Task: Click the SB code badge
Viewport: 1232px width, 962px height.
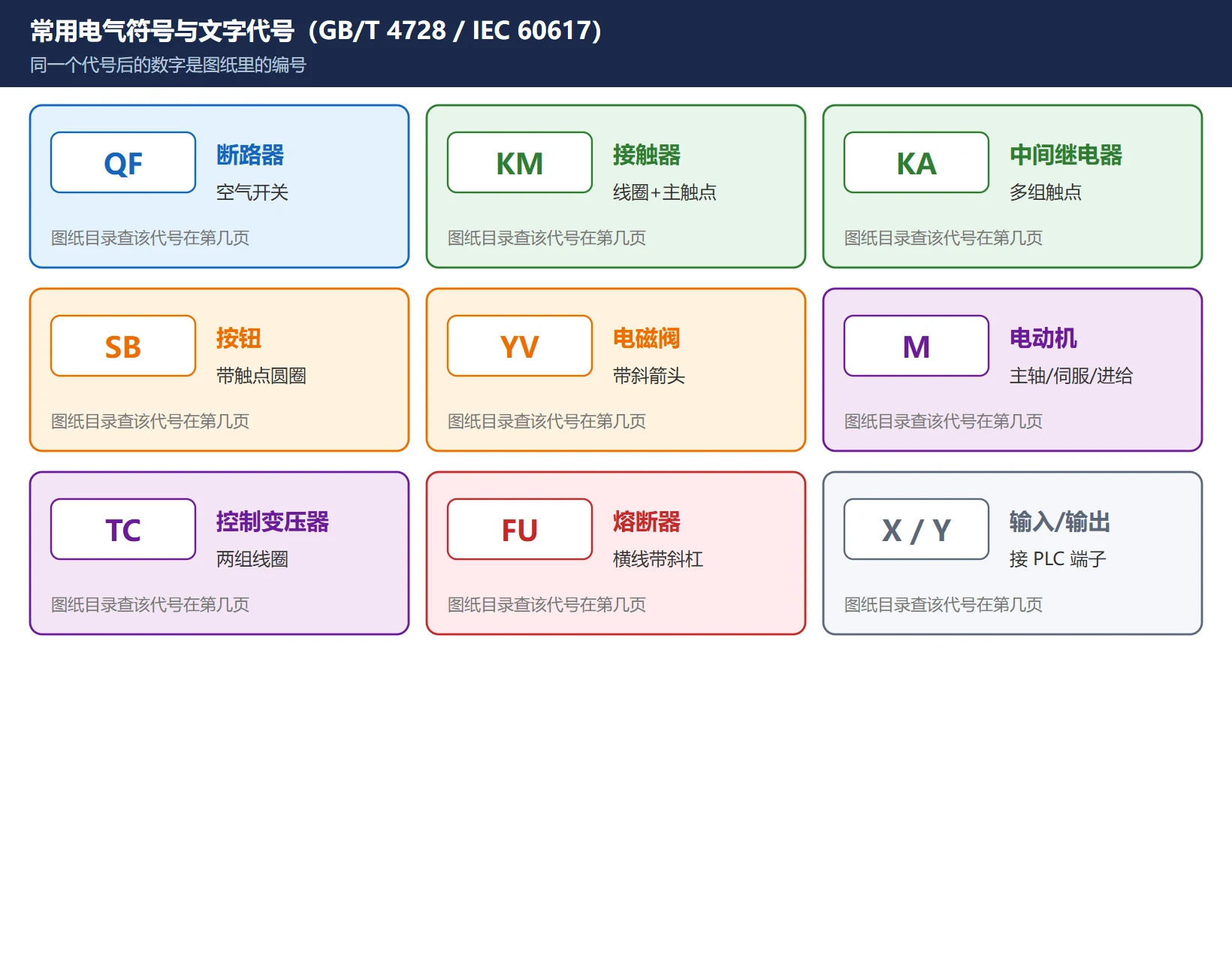Action: pyautogui.click(x=123, y=346)
